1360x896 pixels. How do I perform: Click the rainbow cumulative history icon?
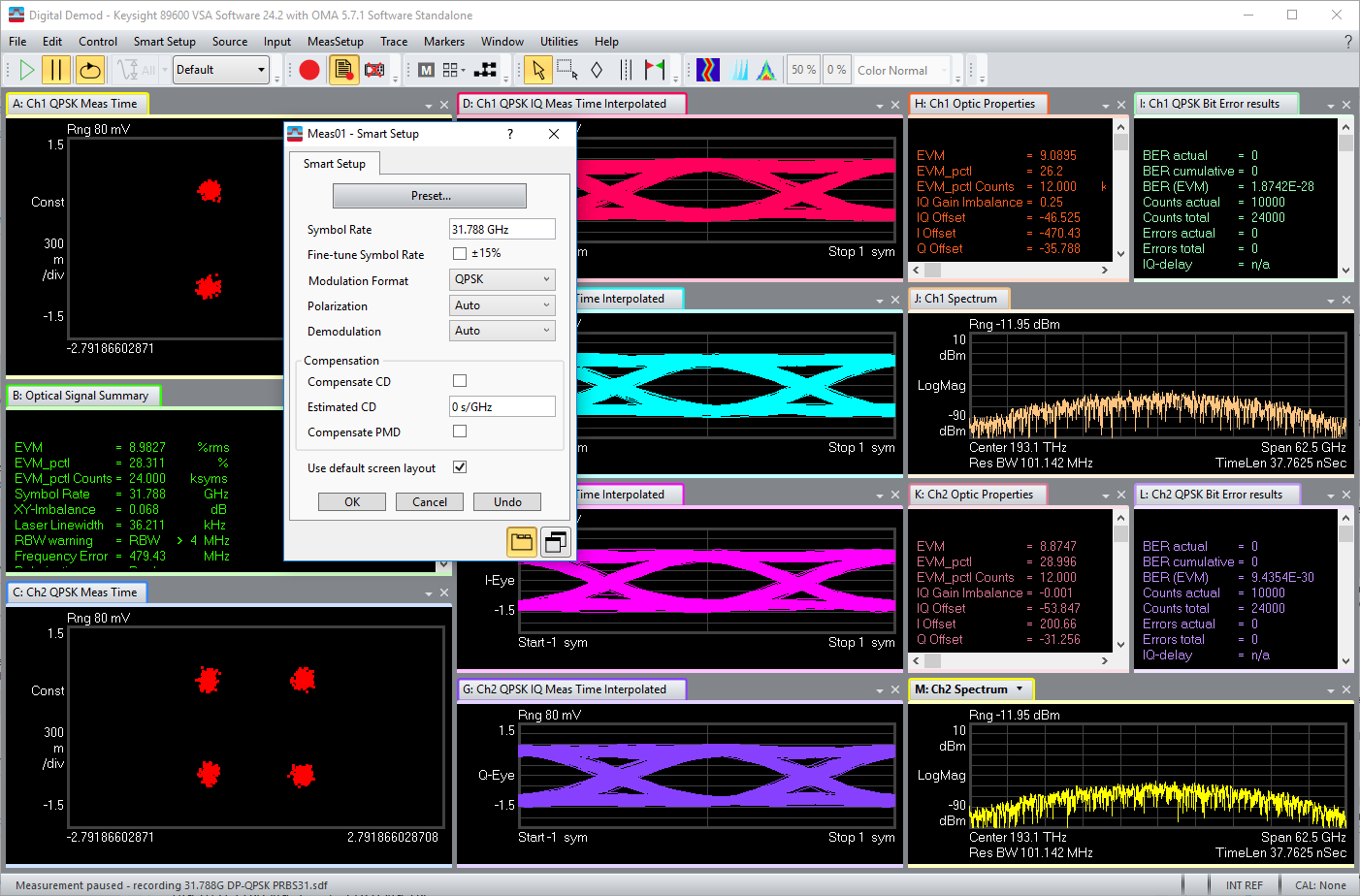(766, 70)
